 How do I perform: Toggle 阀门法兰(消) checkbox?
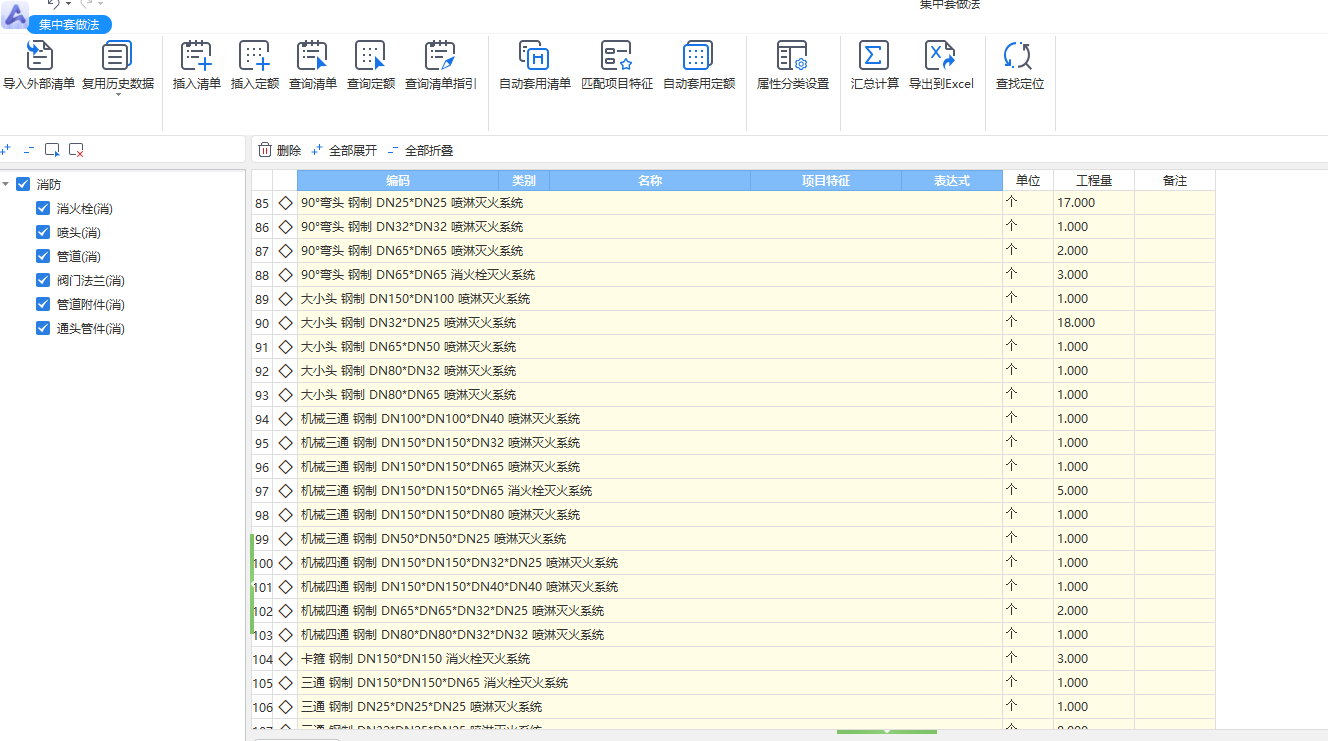pyautogui.click(x=43, y=280)
